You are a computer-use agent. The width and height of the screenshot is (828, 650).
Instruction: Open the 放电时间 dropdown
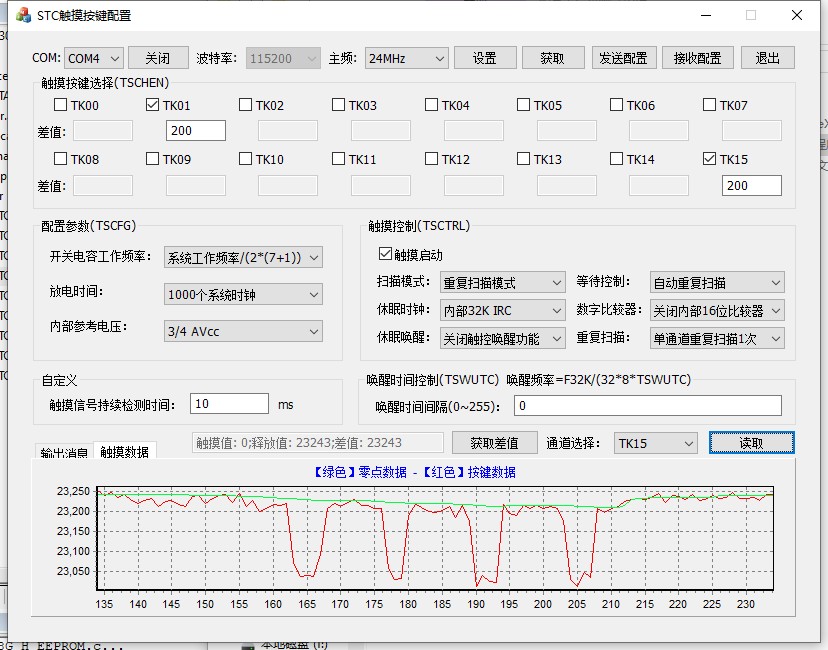(243, 295)
